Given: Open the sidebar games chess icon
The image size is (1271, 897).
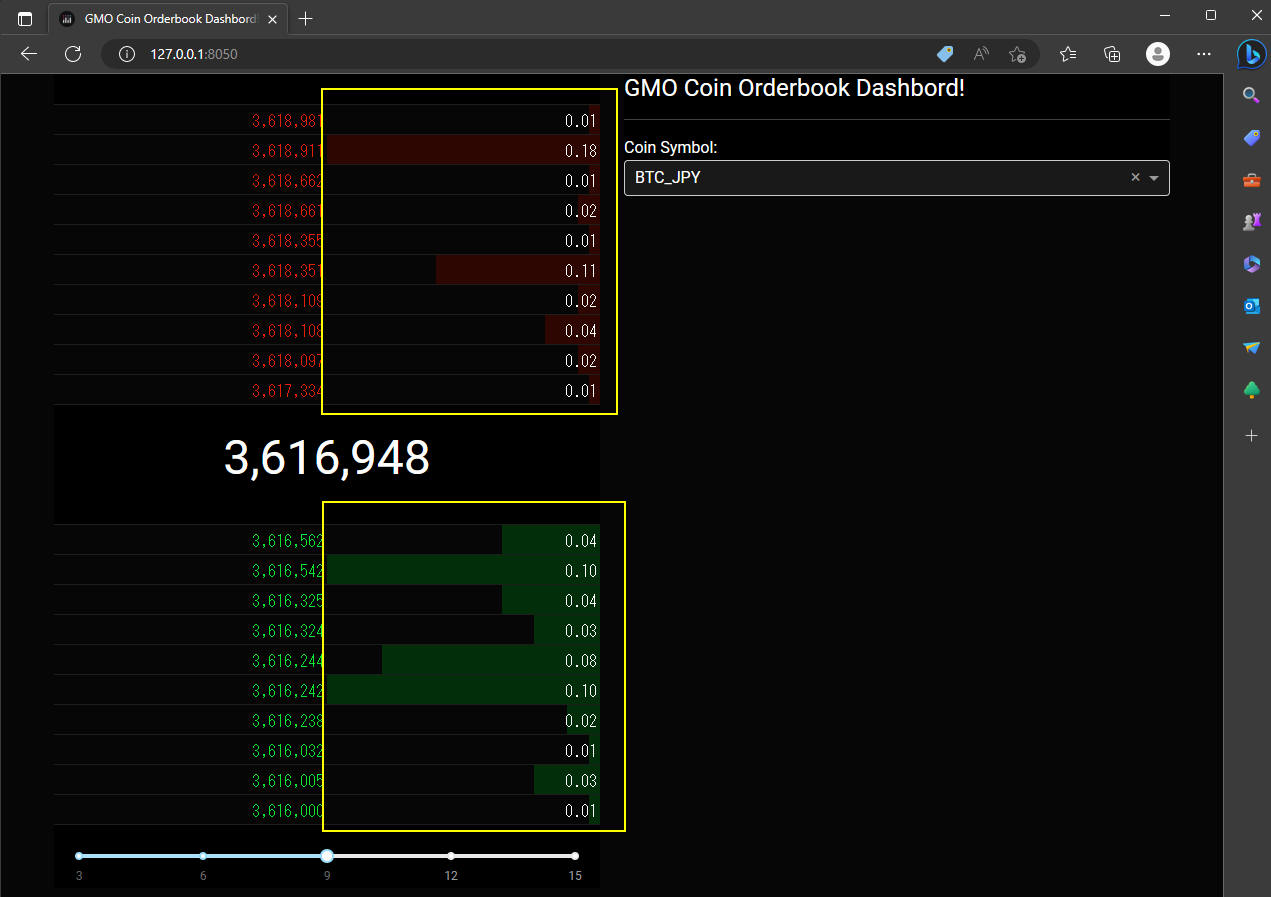Looking at the screenshot, I should coord(1251,222).
